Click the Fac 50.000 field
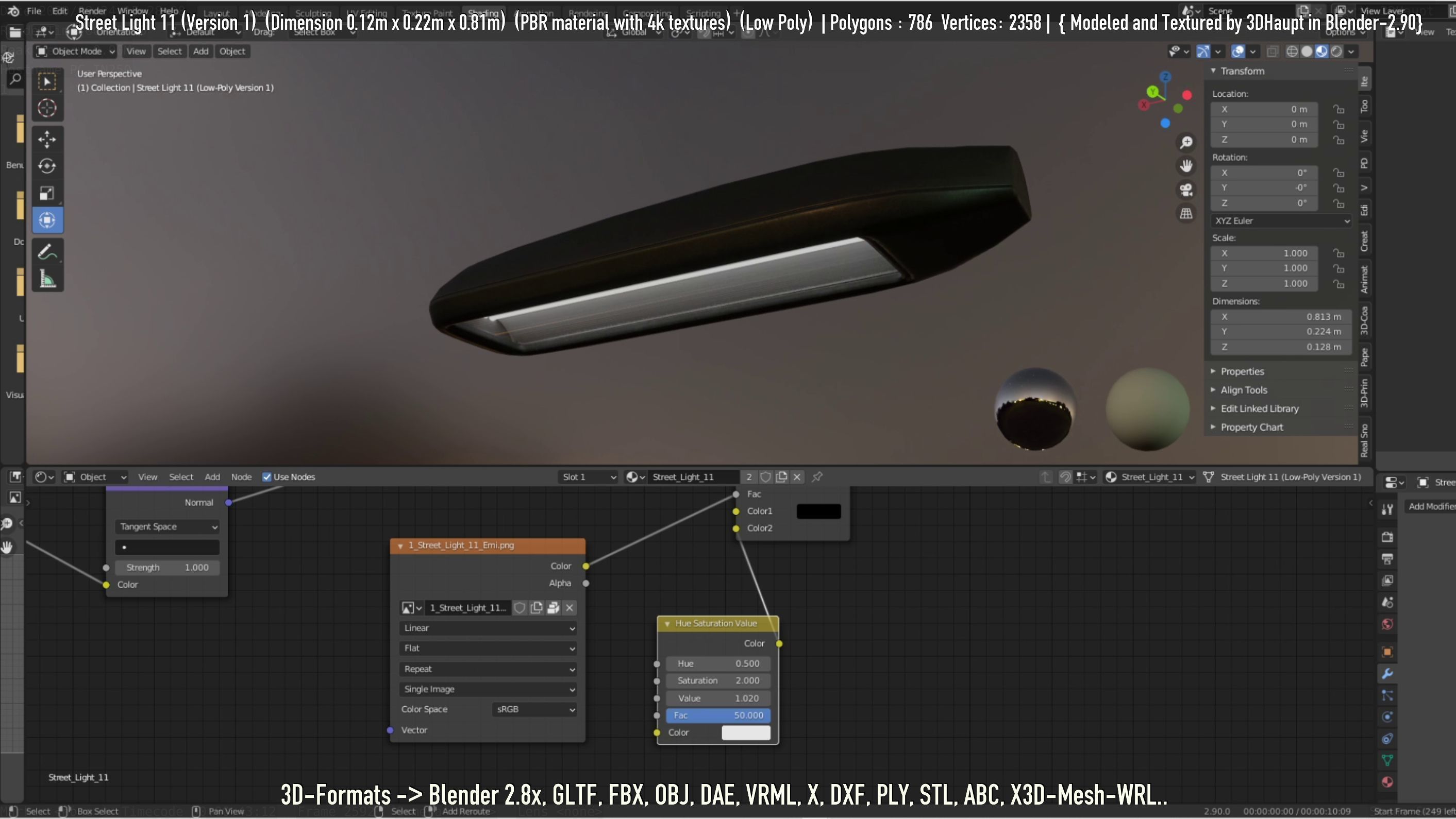This screenshot has height=819, width=1456. (x=718, y=715)
